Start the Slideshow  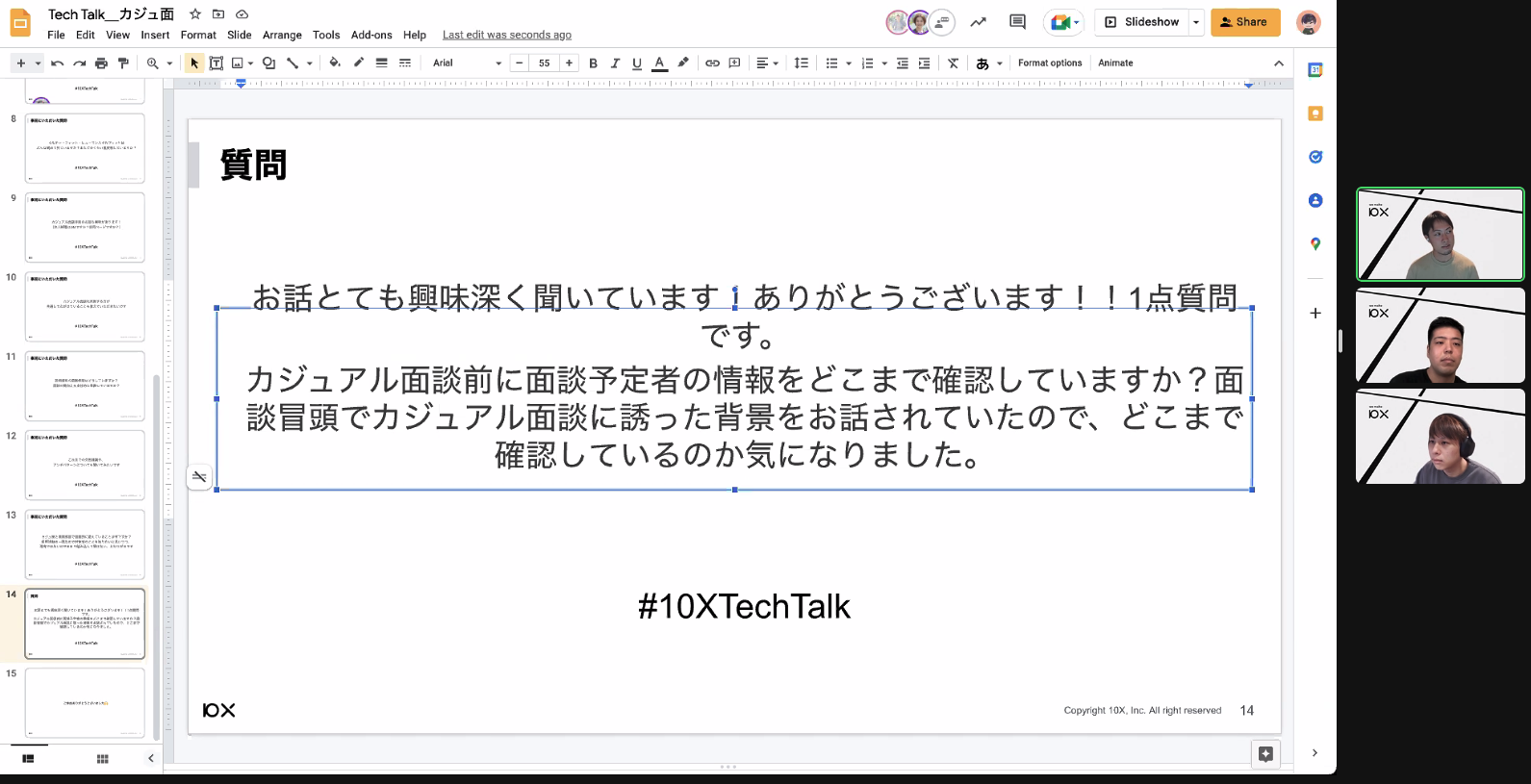tap(1142, 22)
